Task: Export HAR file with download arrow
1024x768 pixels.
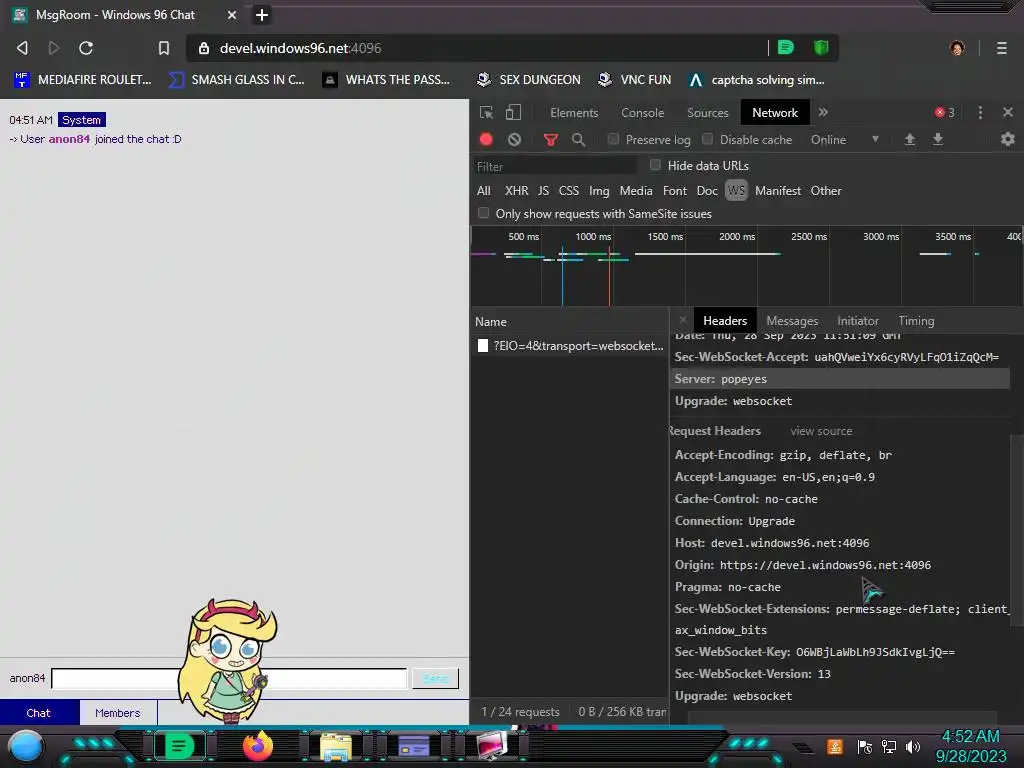Action: click(938, 139)
